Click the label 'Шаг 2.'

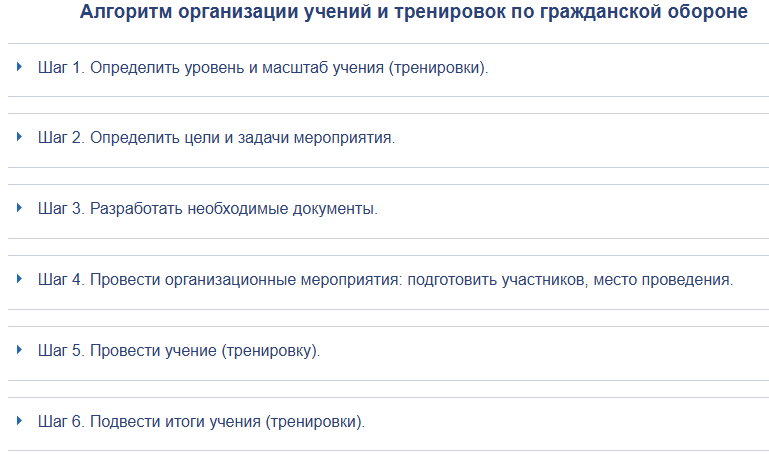[61, 138]
